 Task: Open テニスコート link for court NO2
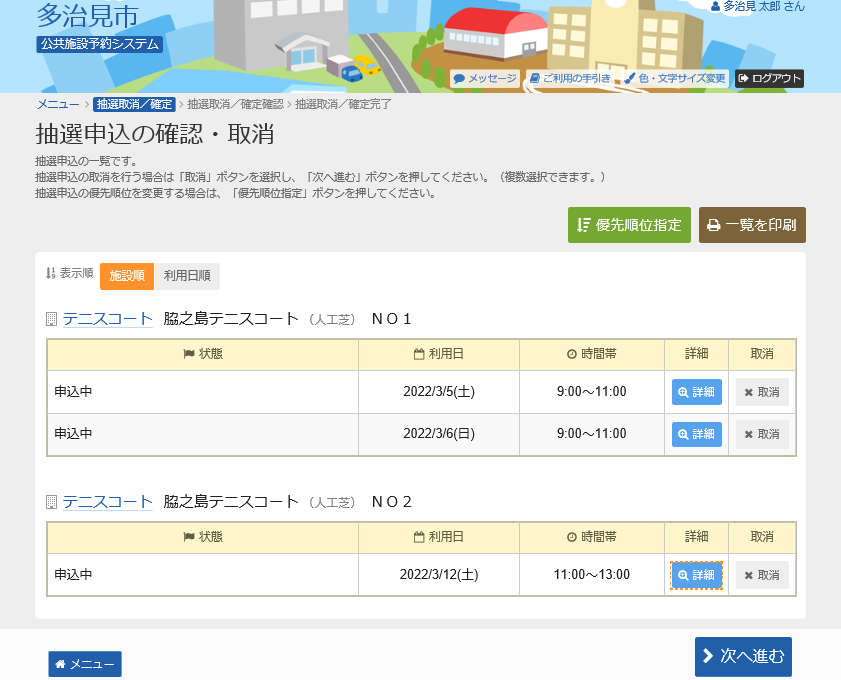point(107,502)
